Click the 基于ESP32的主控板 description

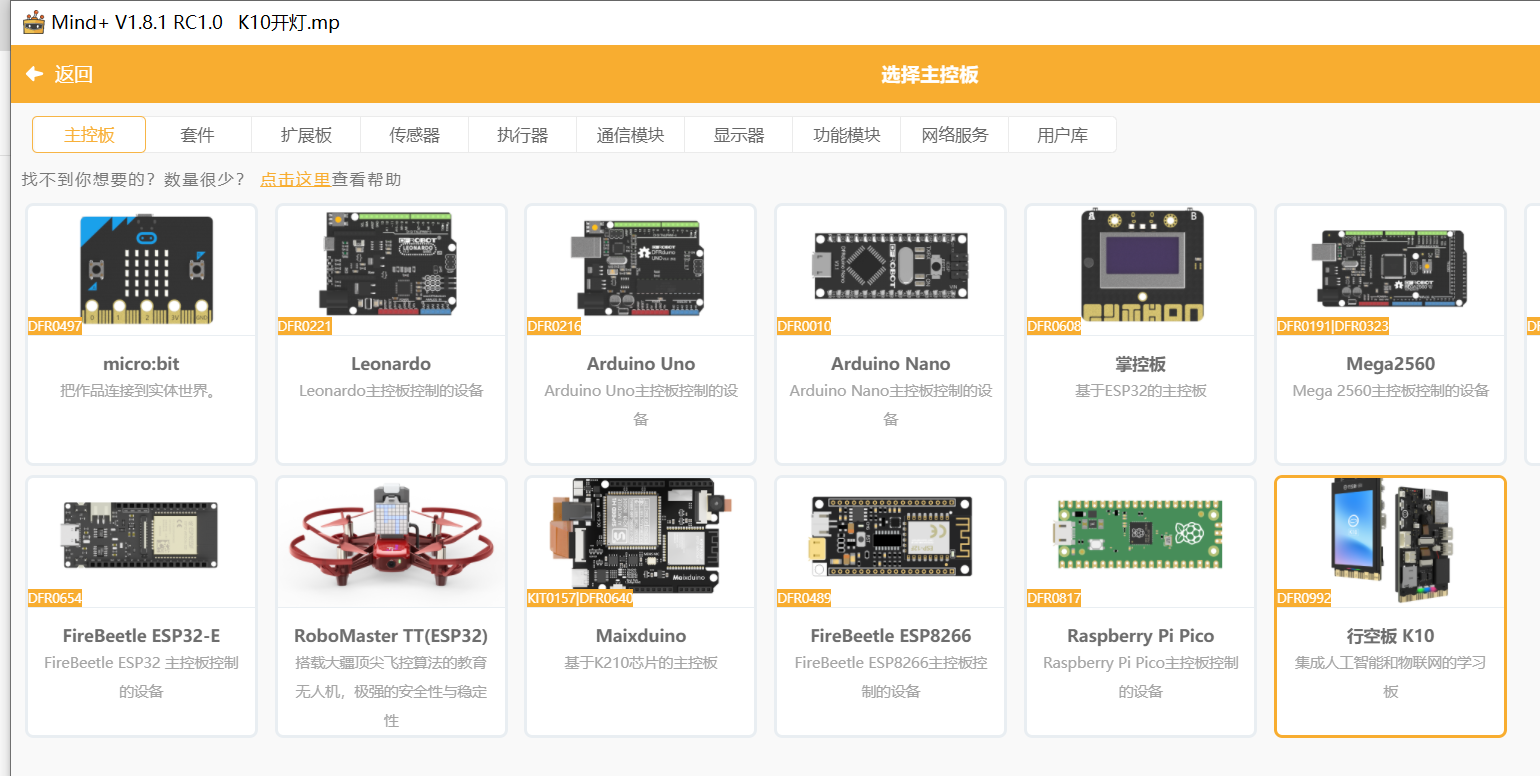tap(1141, 391)
